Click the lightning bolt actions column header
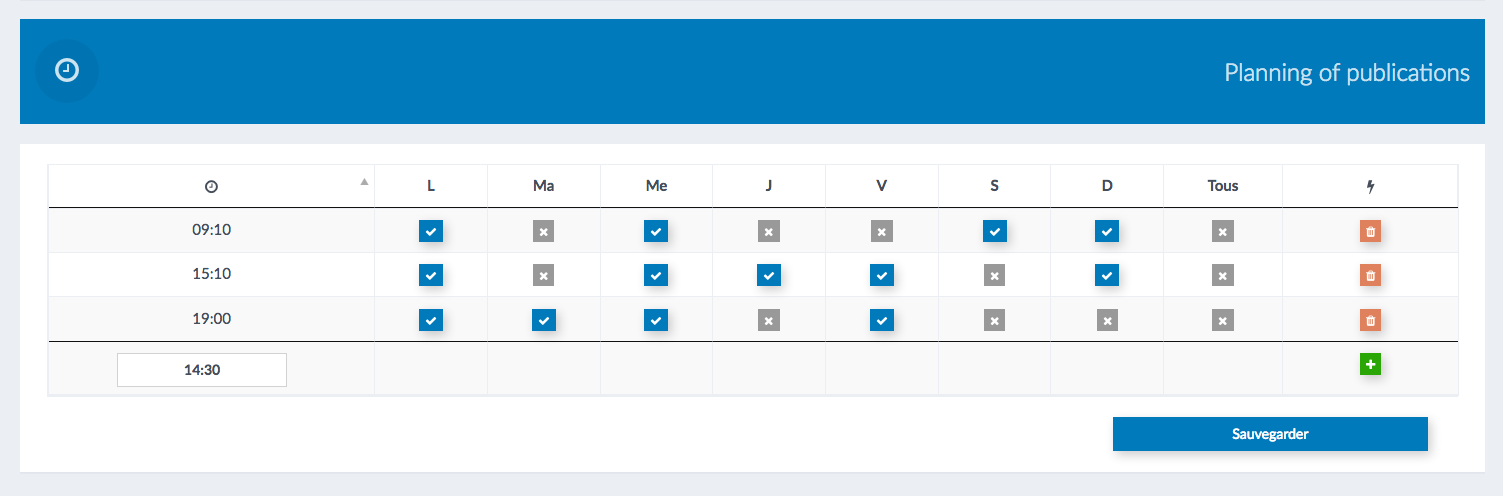The width and height of the screenshot is (1503, 496). (x=1370, y=186)
